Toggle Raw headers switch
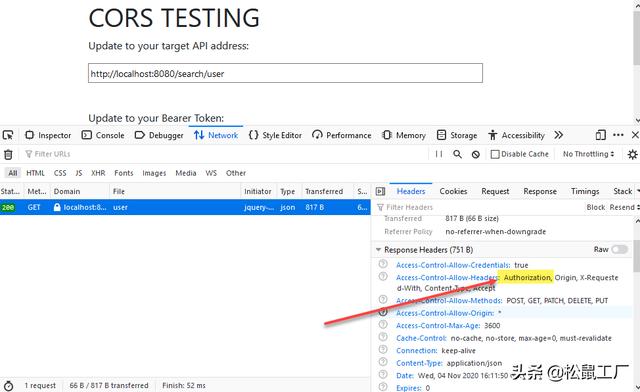640x392 pixels. 619,249
